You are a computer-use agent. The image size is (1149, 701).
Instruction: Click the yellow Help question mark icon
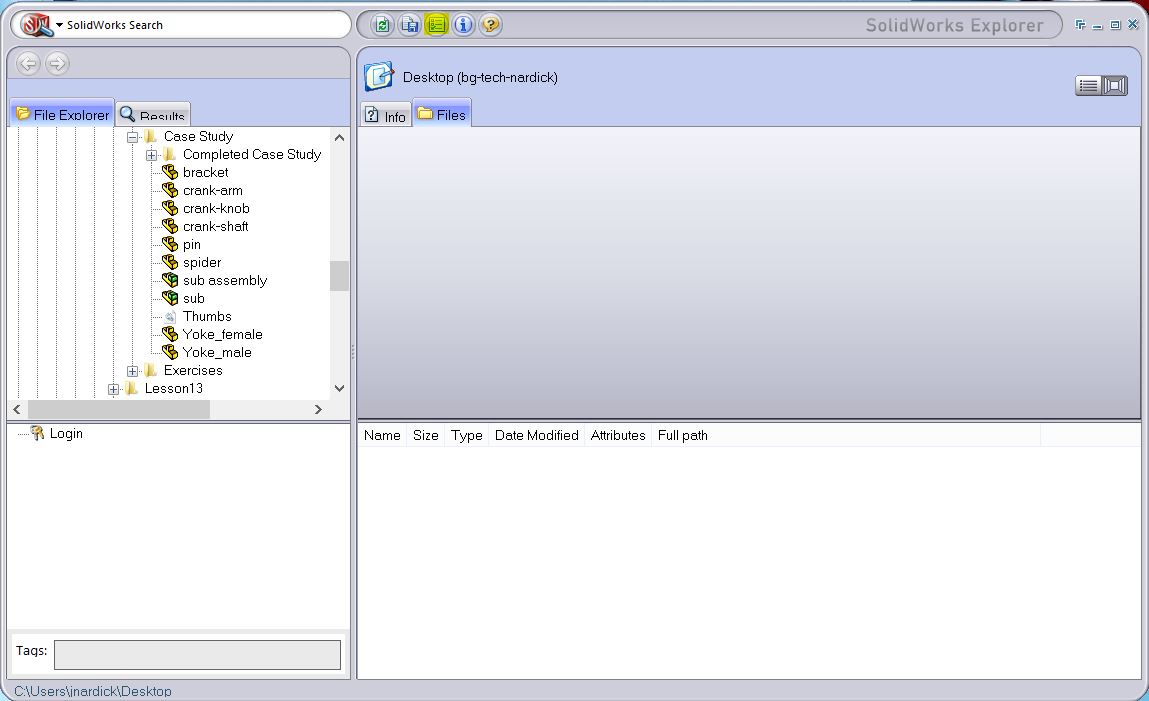(x=490, y=25)
